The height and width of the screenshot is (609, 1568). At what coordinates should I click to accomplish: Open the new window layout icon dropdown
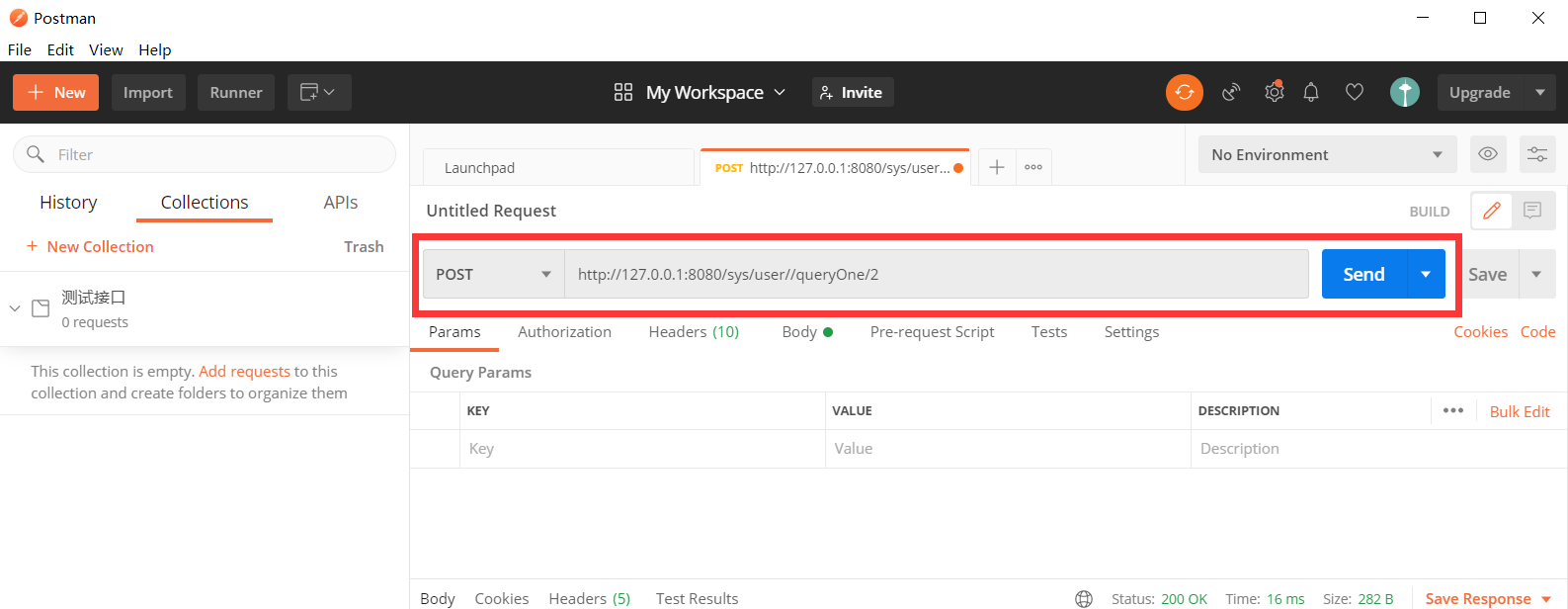tap(319, 92)
